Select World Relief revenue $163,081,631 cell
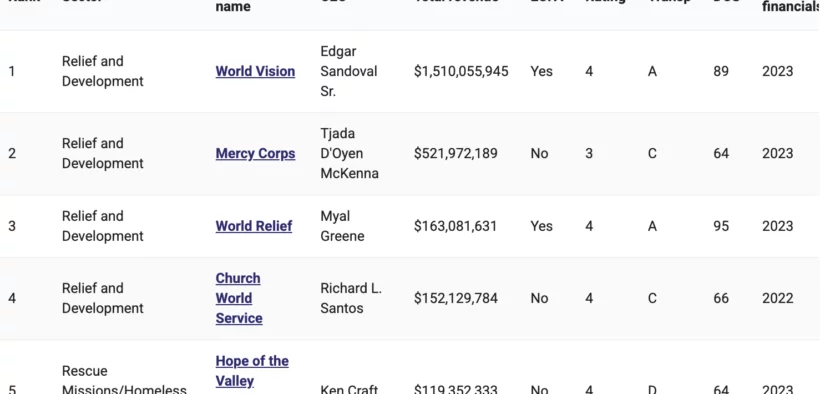820x394 pixels. tap(455, 226)
